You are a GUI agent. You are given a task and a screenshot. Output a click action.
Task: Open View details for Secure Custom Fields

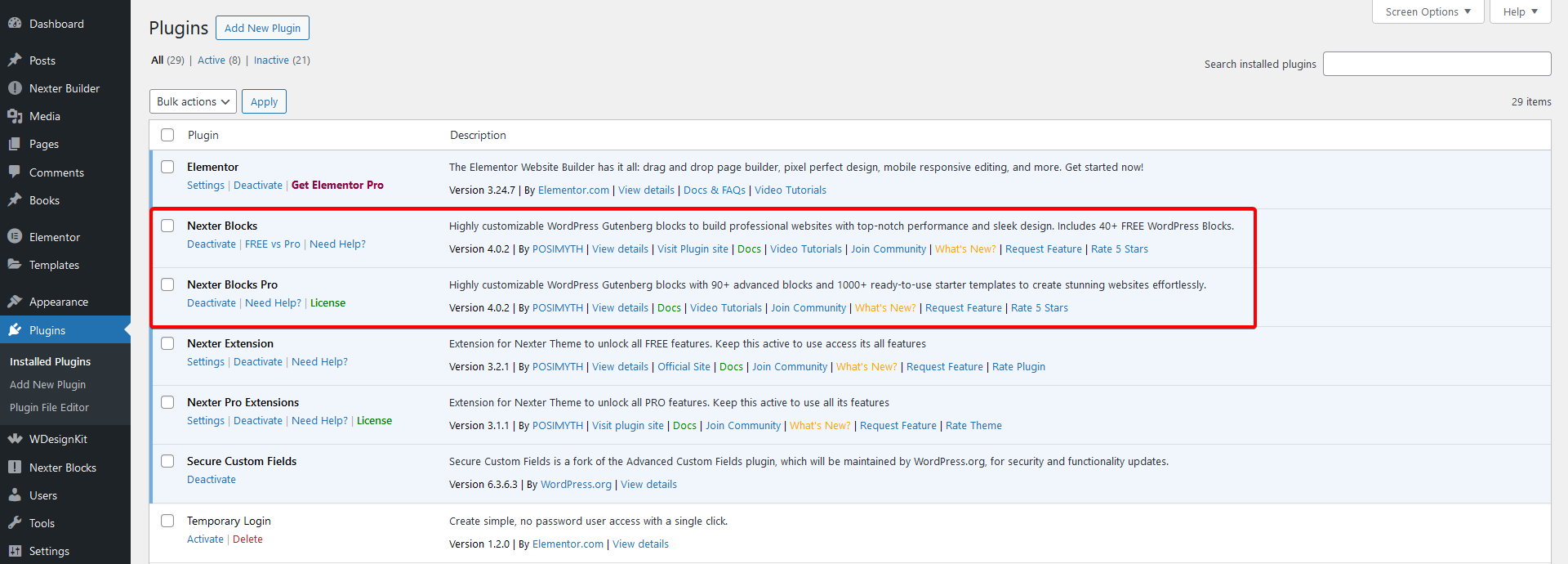[648, 485]
